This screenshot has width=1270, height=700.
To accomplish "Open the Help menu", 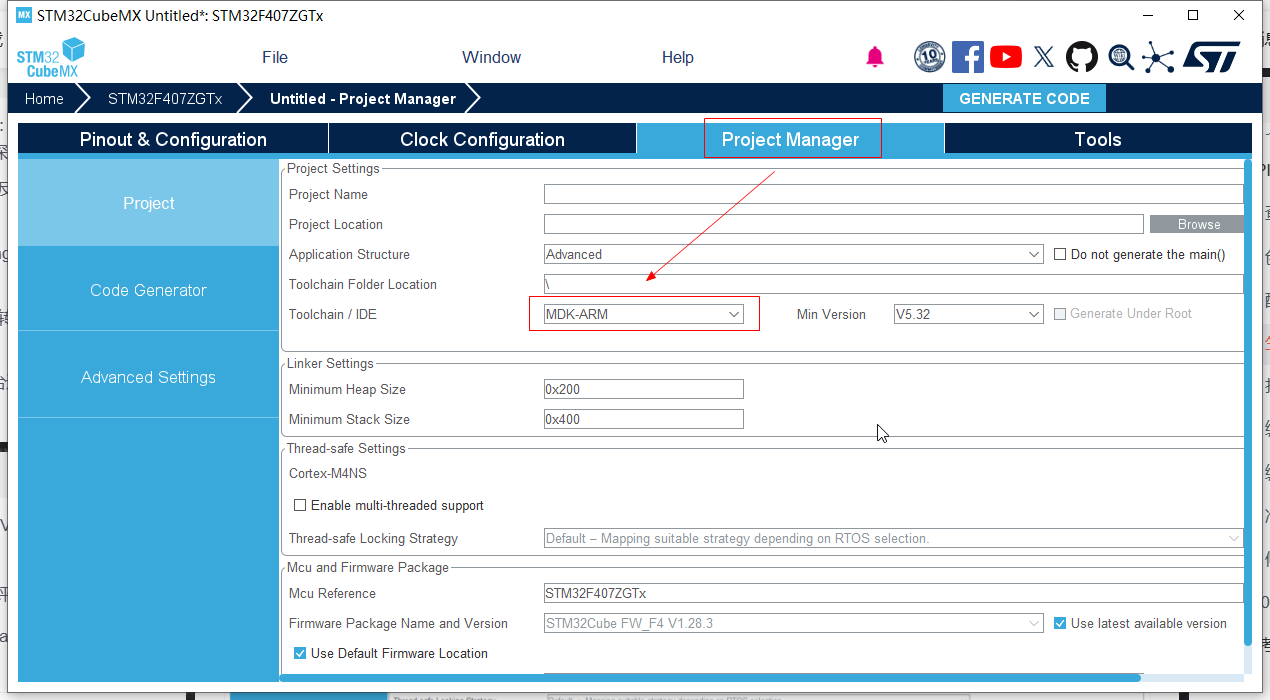I will [678, 57].
